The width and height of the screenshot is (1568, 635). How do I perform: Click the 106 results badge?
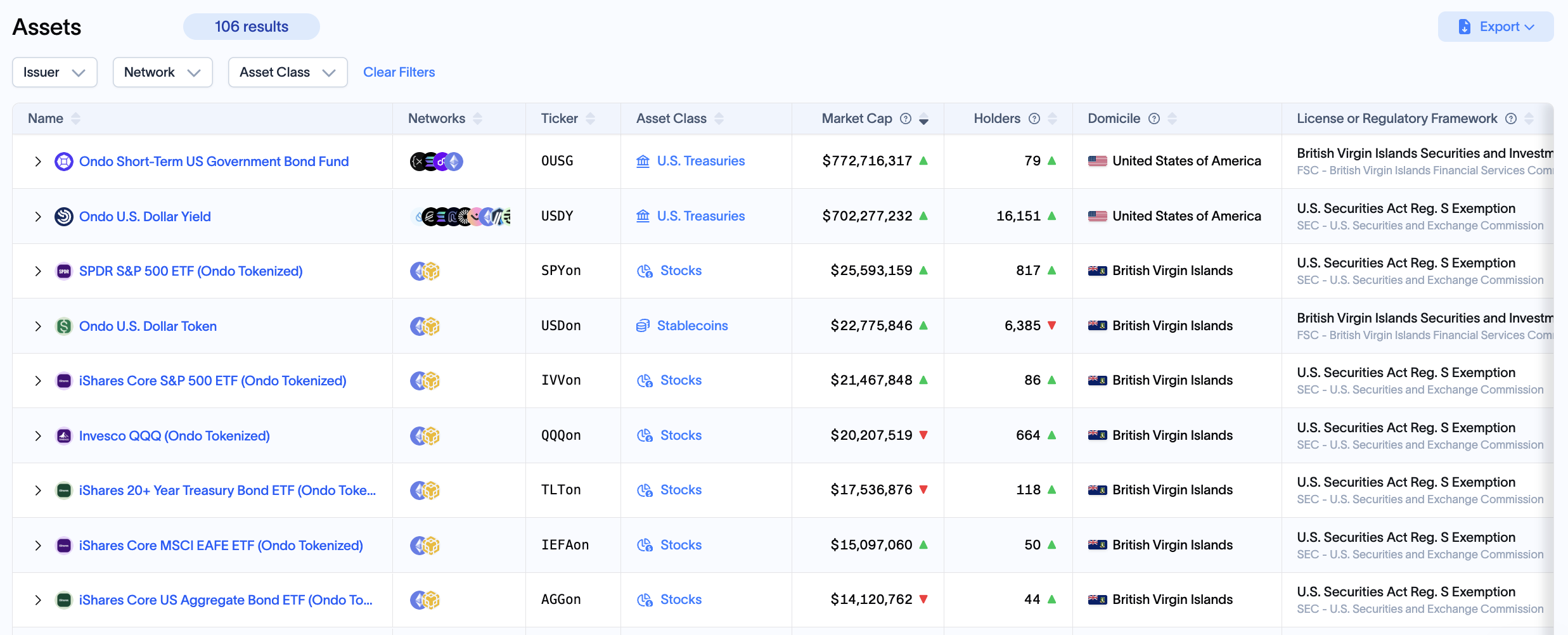[251, 27]
